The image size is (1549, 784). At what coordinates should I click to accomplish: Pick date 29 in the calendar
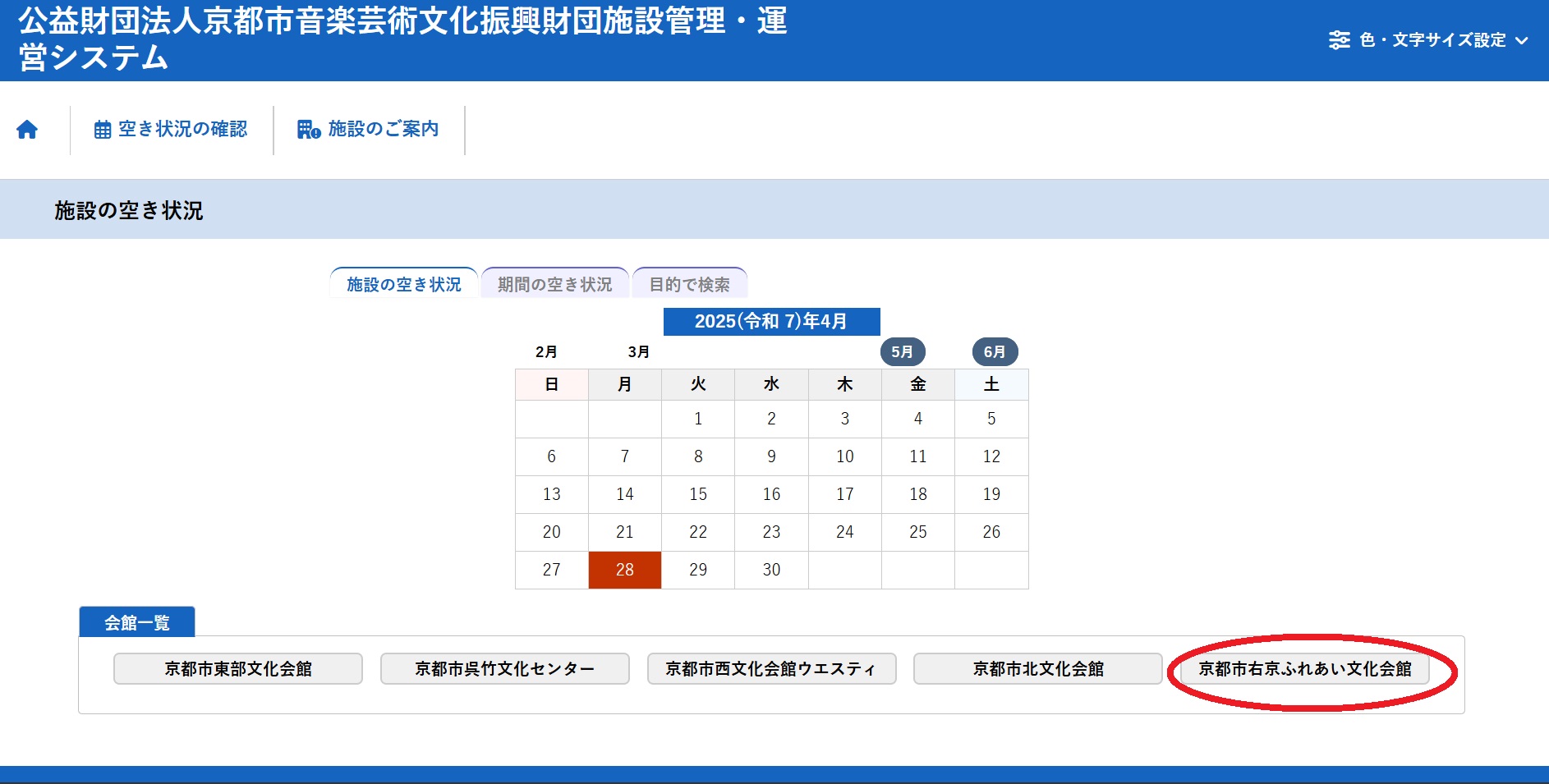tap(698, 570)
